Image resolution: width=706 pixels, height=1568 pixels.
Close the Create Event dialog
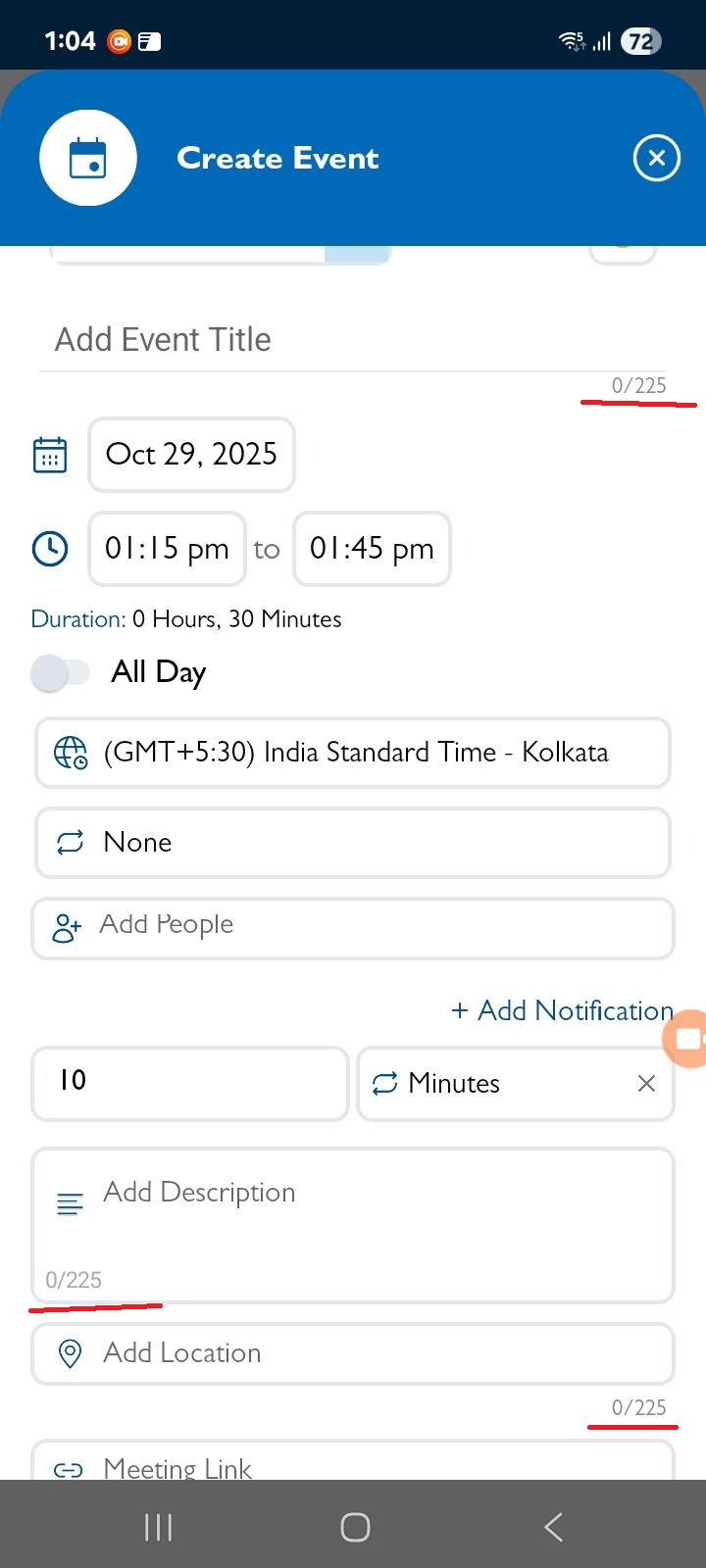[x=656, y=158]
